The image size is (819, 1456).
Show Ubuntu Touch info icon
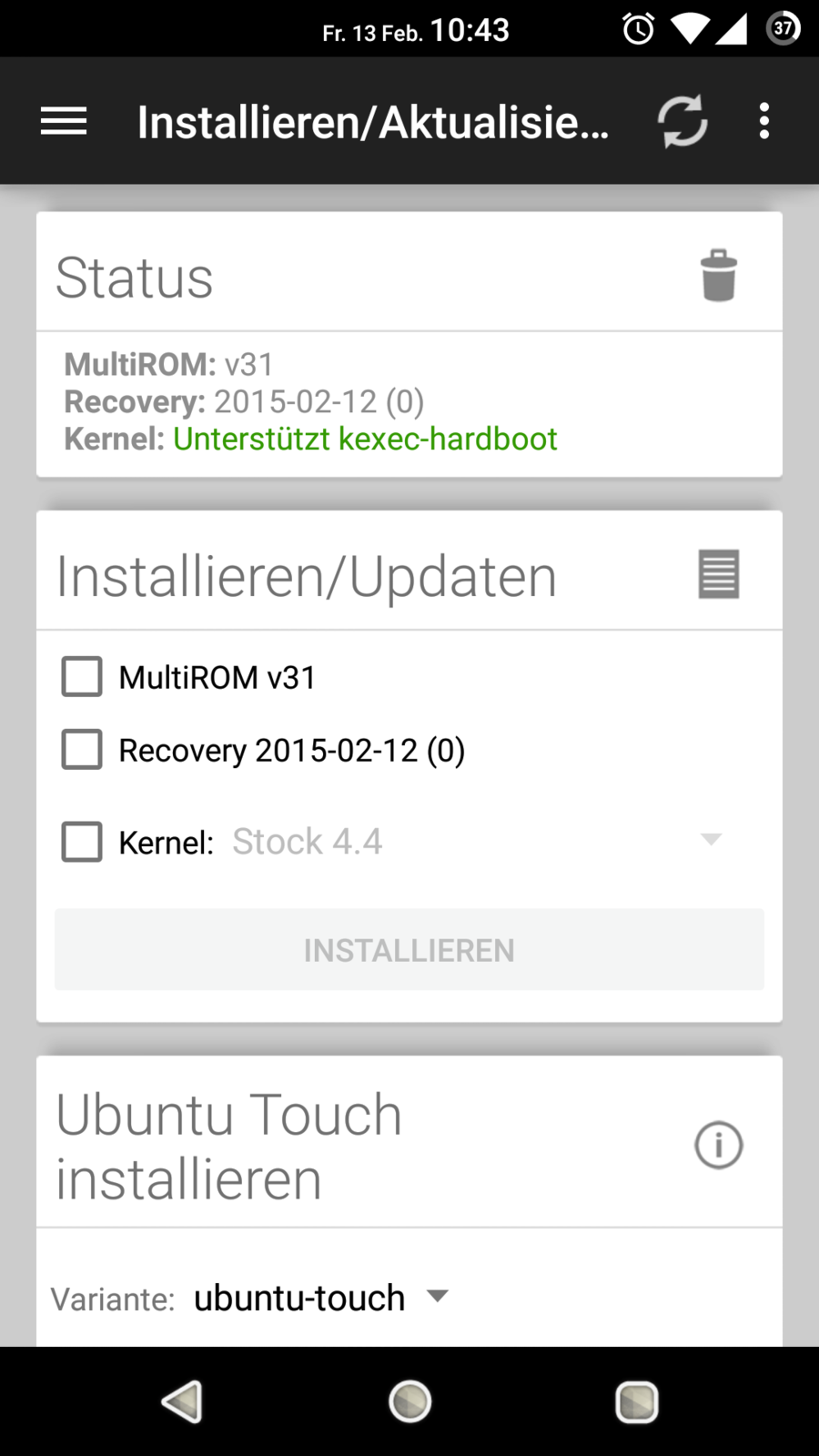point(719,1145)
